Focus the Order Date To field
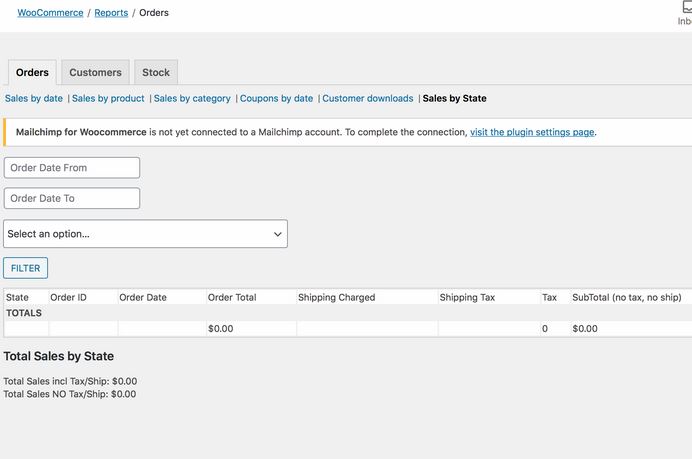692x459 pixels. click(72, 198)
